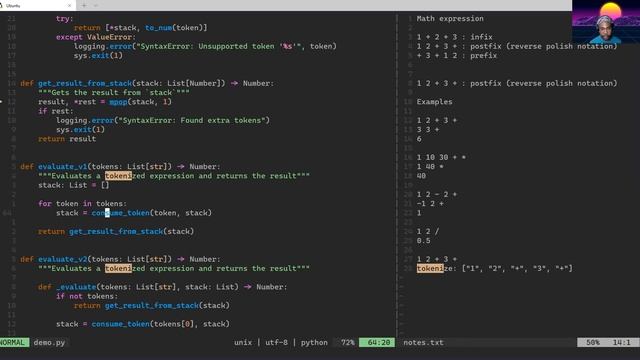
Task: Click the webcam video overlay
Action: (606, 22)
